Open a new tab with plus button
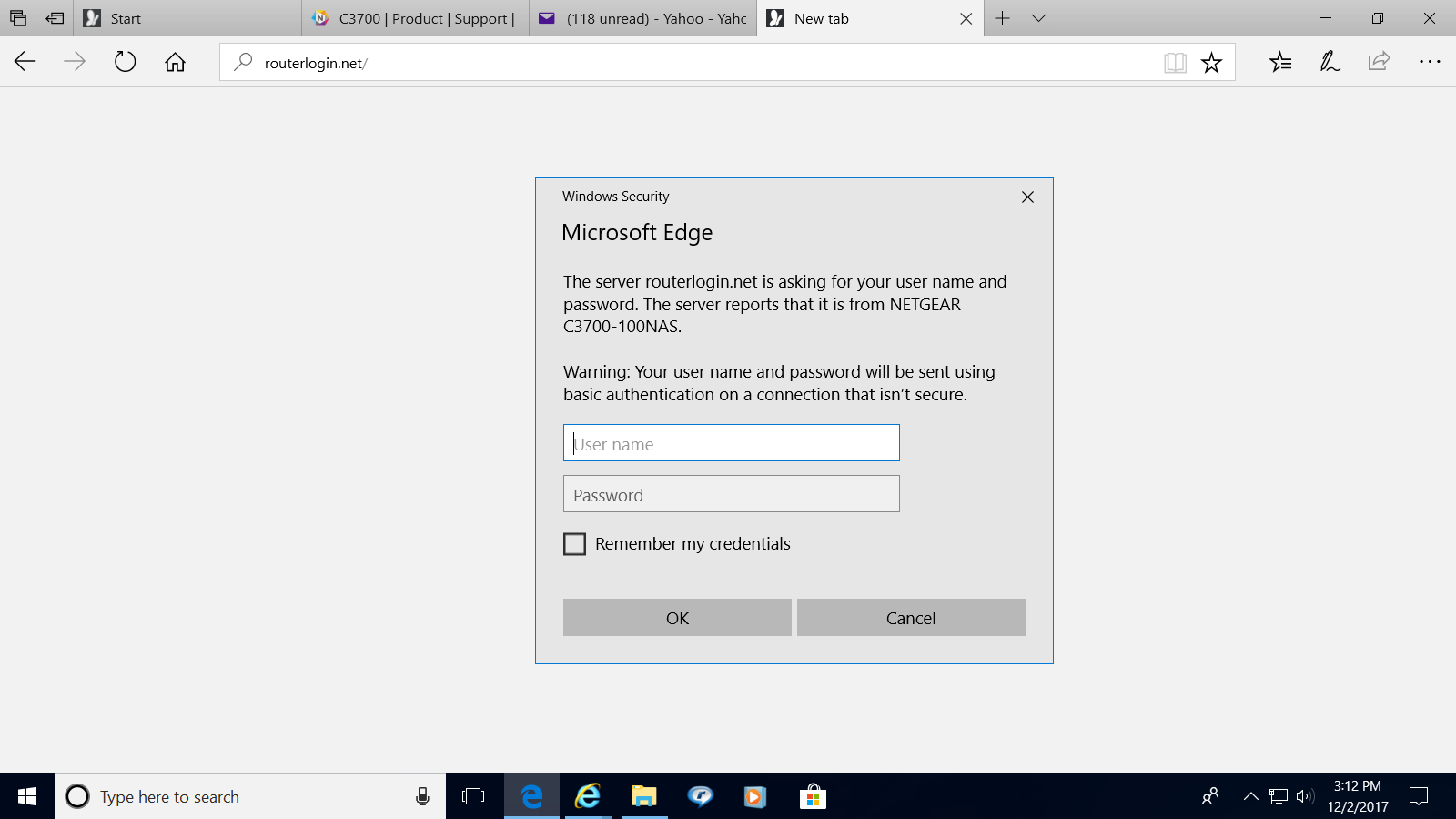1456x819 pixels. click(x=1002, y=18)
